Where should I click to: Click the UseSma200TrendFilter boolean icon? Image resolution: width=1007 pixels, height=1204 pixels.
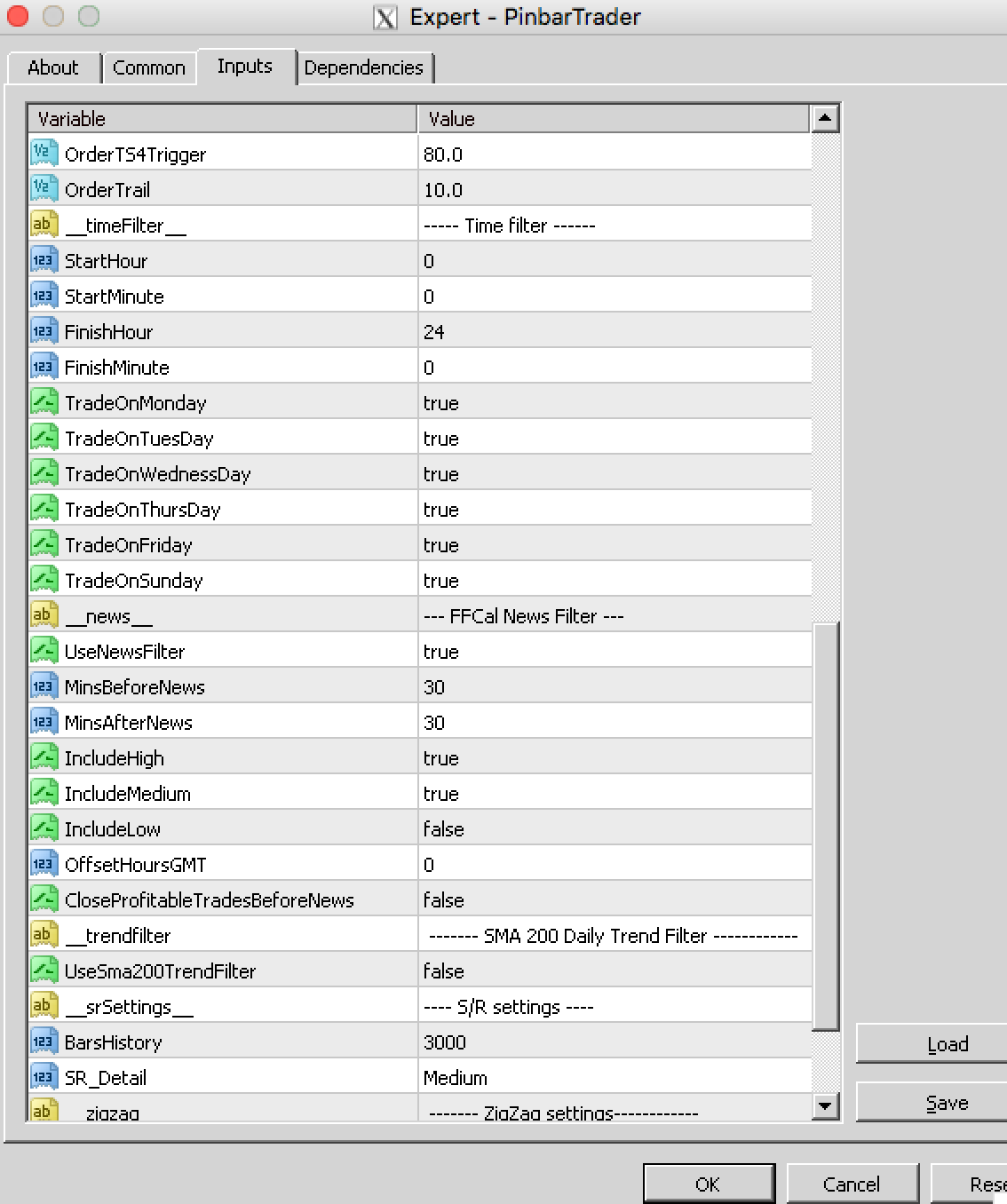tap(44, 970)
